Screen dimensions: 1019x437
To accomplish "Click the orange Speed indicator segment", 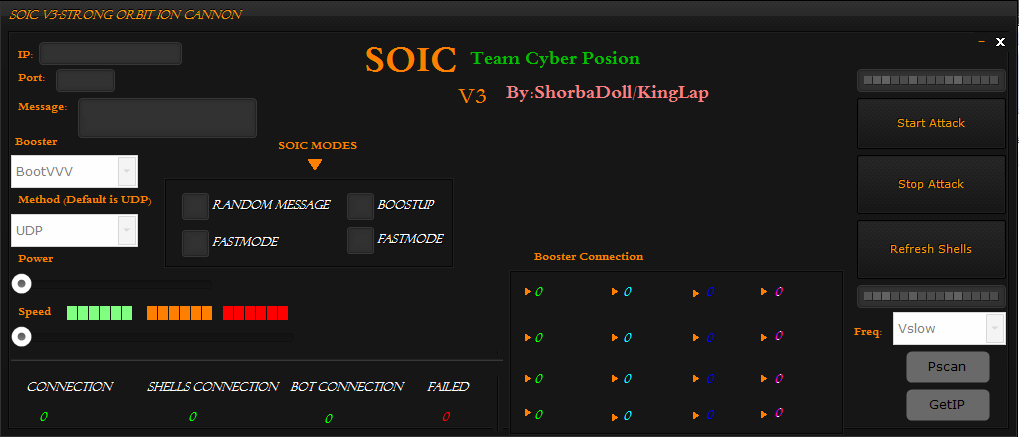I will pyautogui.click(x=179, y=313).
